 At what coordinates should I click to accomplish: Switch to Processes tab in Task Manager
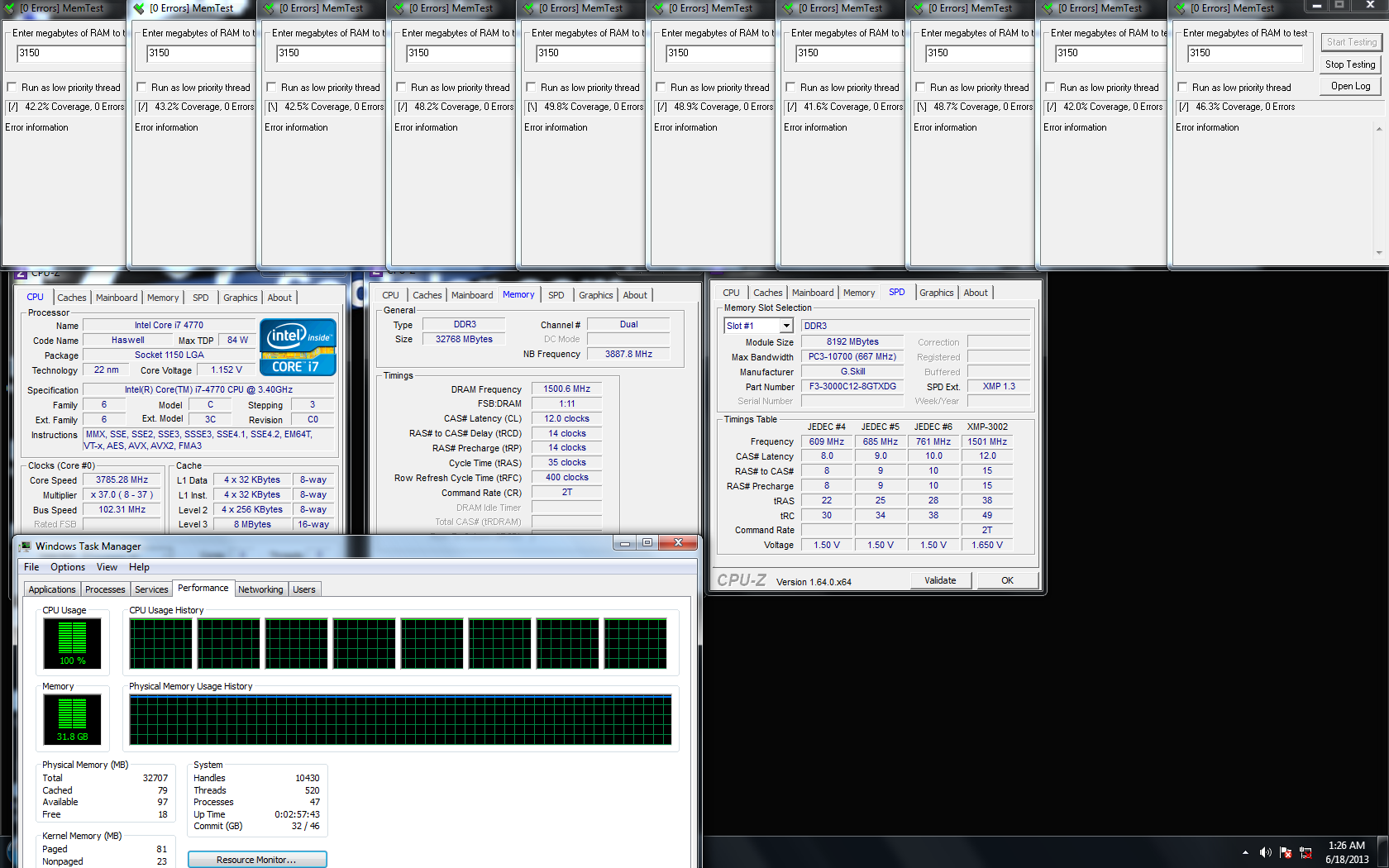click(105, 589)
